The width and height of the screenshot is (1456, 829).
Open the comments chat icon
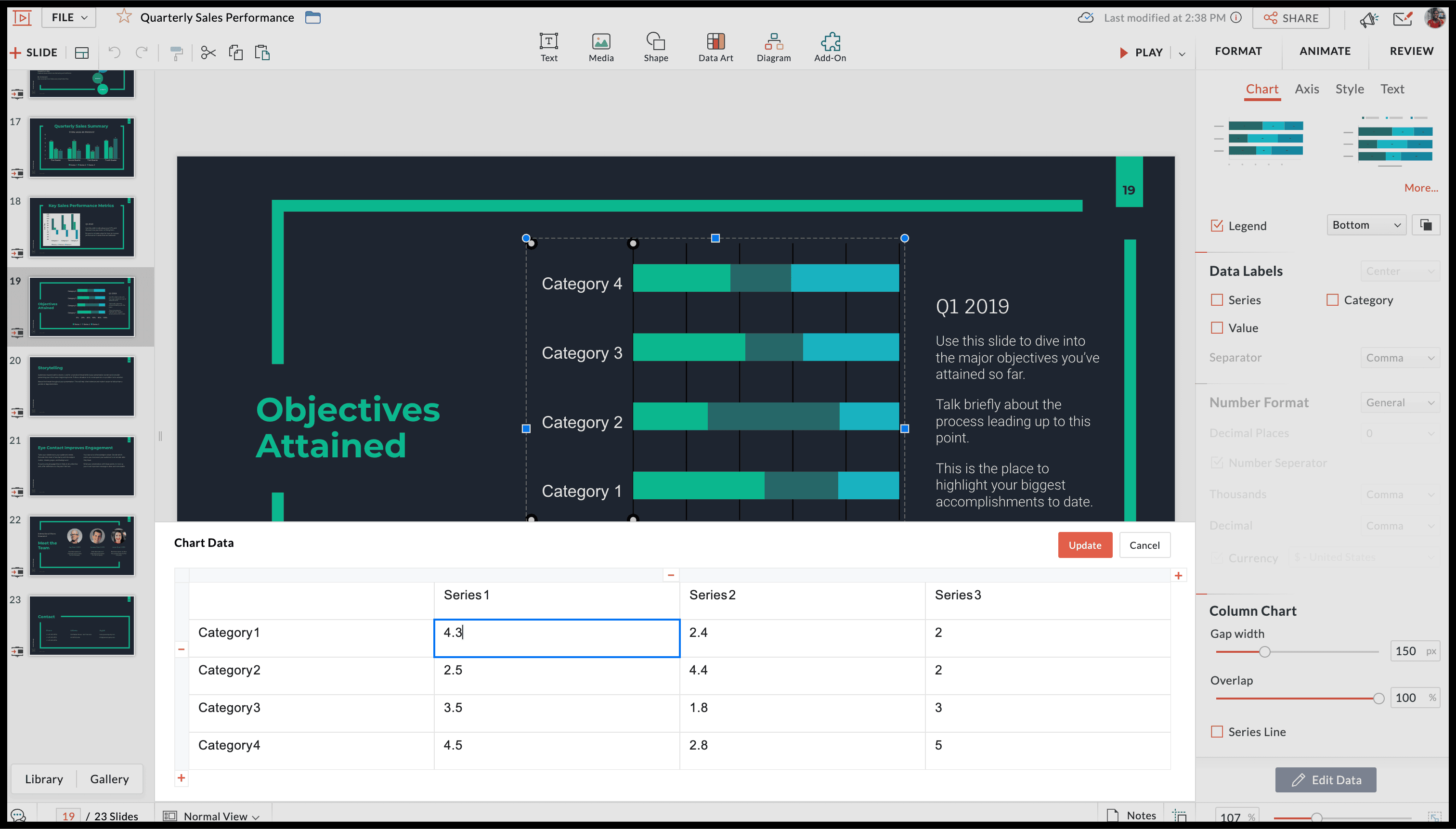18,816
